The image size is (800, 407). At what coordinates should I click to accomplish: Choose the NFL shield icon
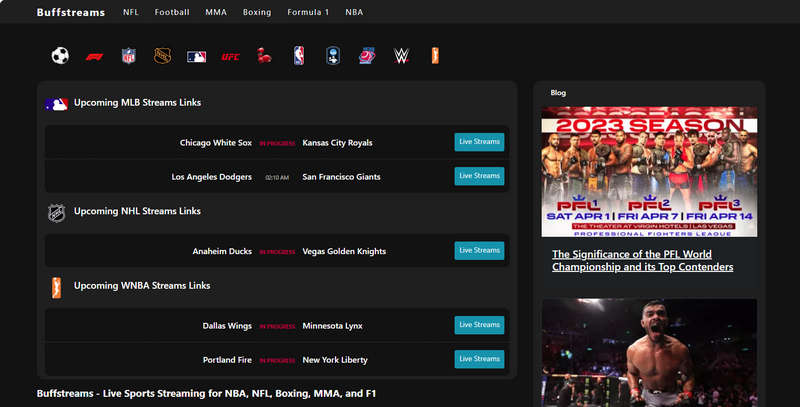click(129, 56)
